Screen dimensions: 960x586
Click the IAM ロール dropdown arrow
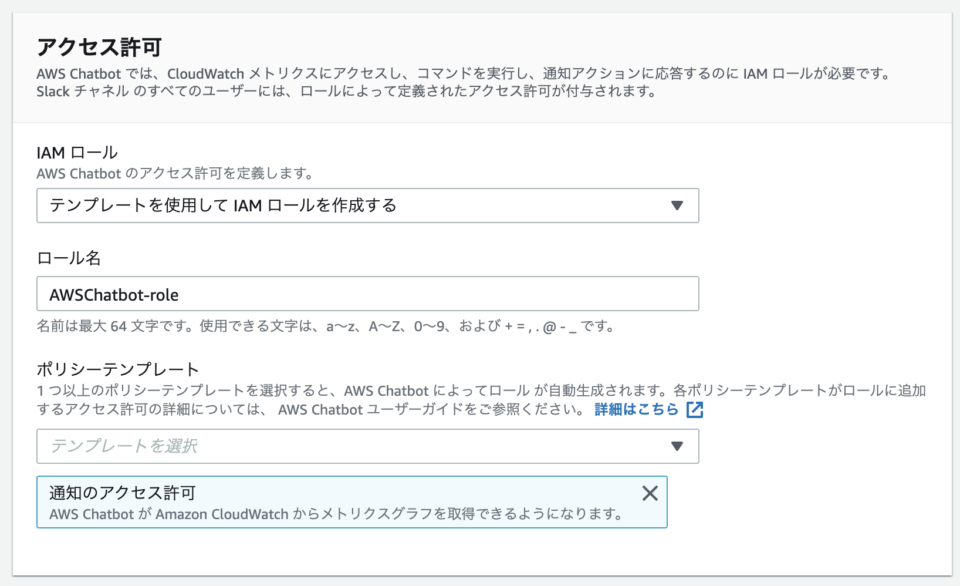click(x=679, y=205)
